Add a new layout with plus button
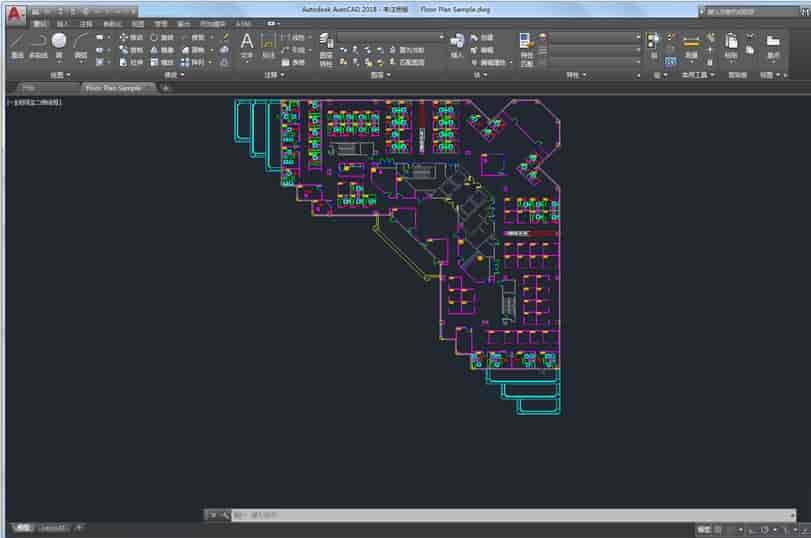The height and width of the screenshot is (538, 811). tap(79, 528)
